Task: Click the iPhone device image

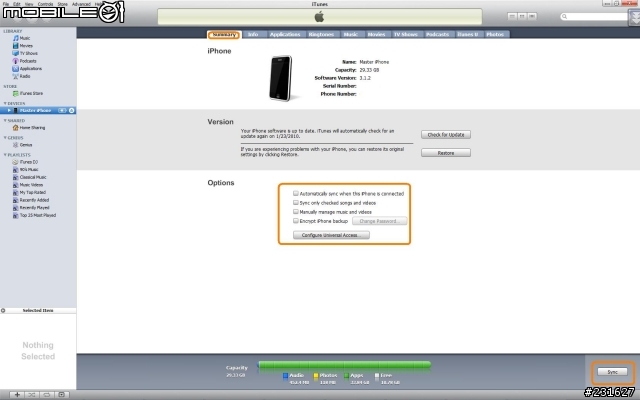Action: (x=281, y=78)
